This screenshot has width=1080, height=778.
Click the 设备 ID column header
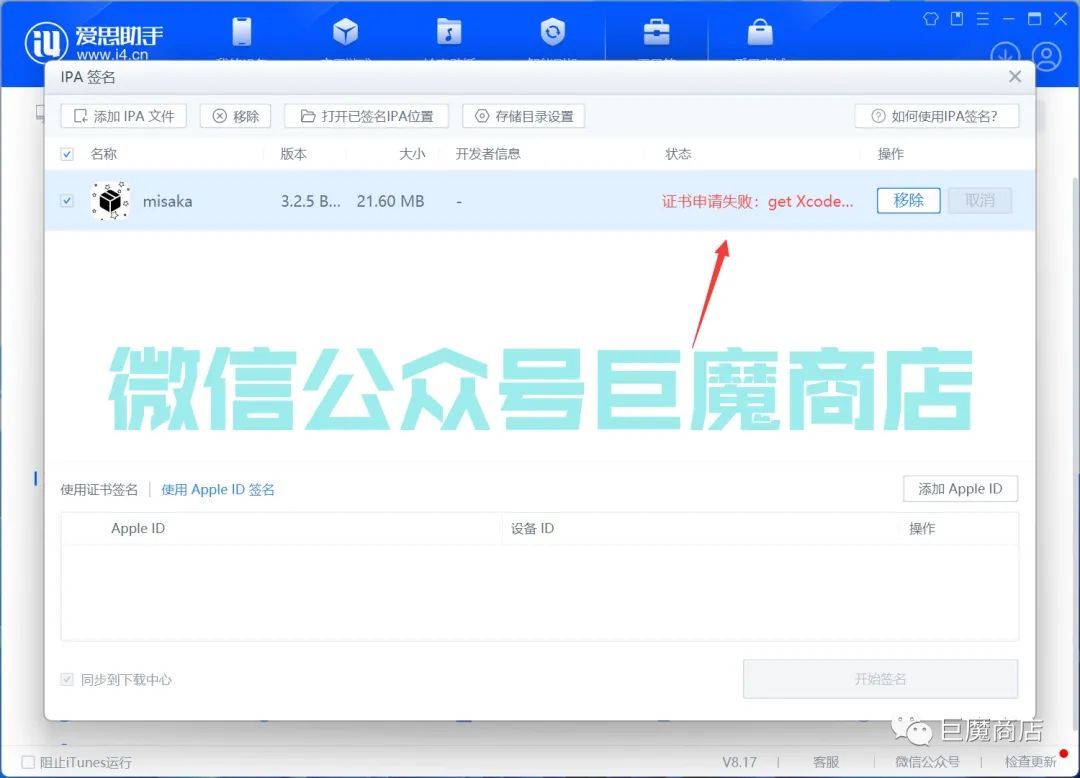(532, 528)
